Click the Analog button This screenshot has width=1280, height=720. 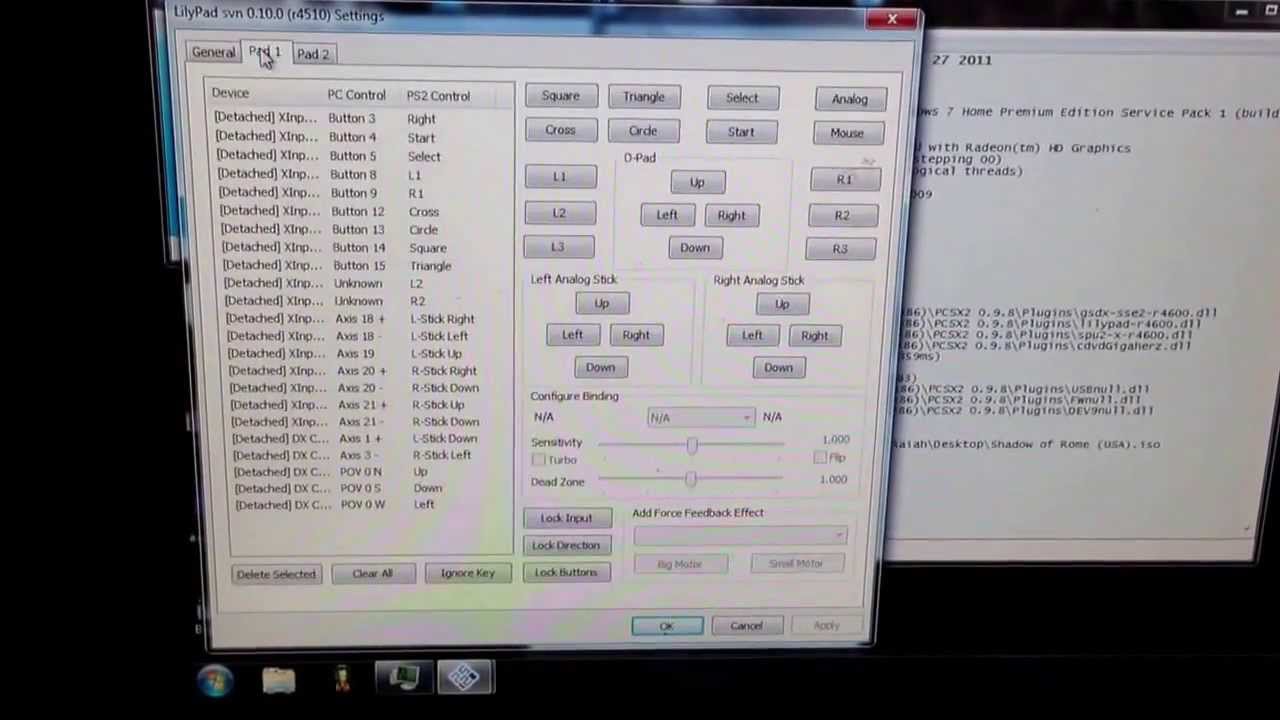(849, 99)
